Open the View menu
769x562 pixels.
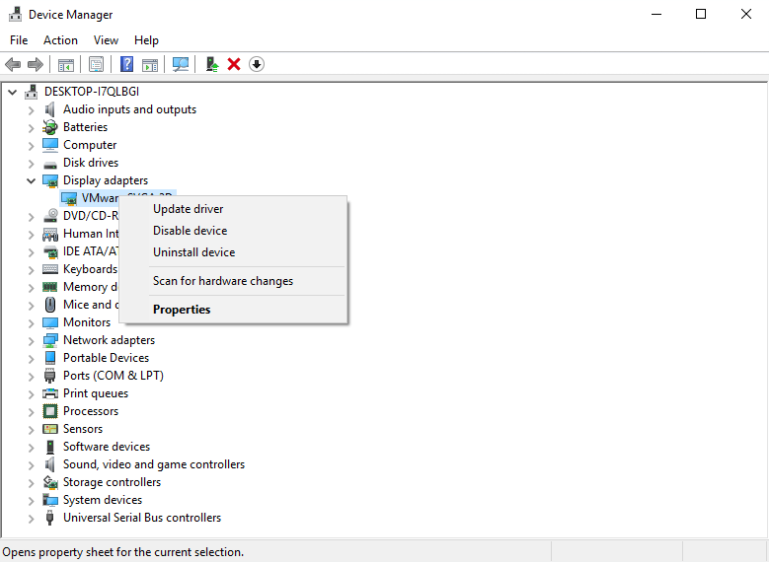tap(106, 40)
